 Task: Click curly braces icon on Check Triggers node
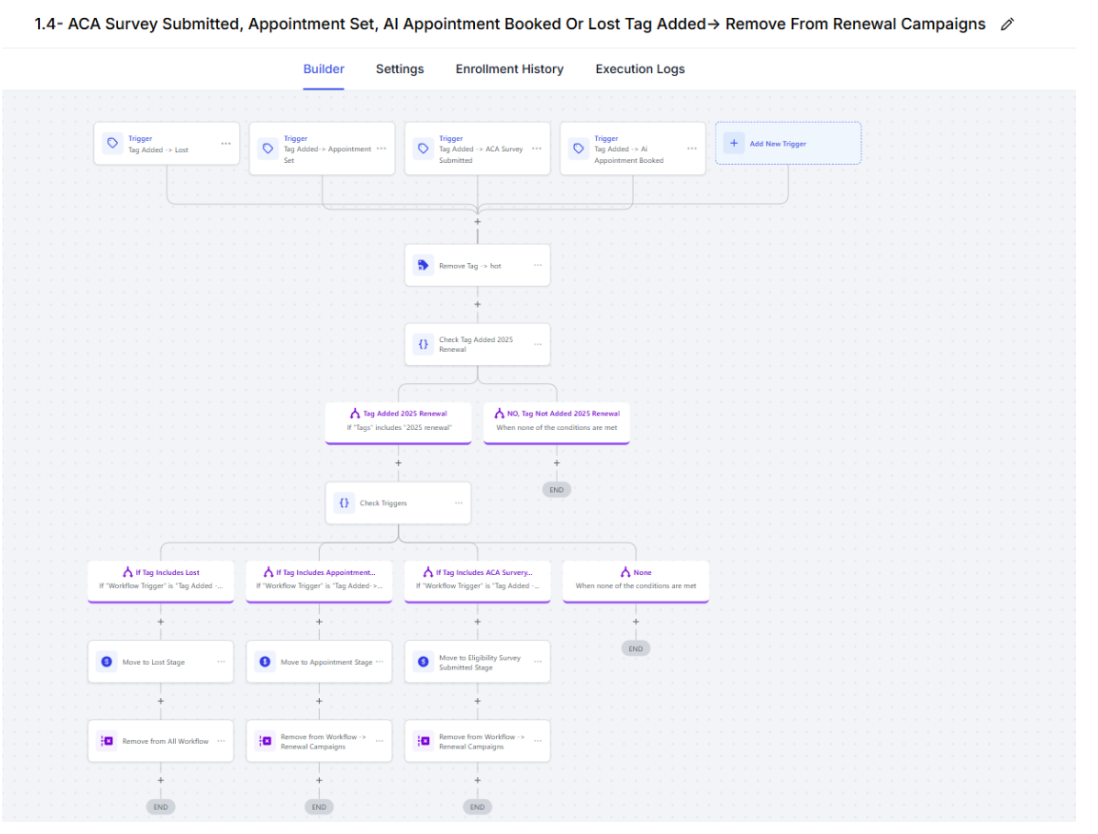(345, 503)
